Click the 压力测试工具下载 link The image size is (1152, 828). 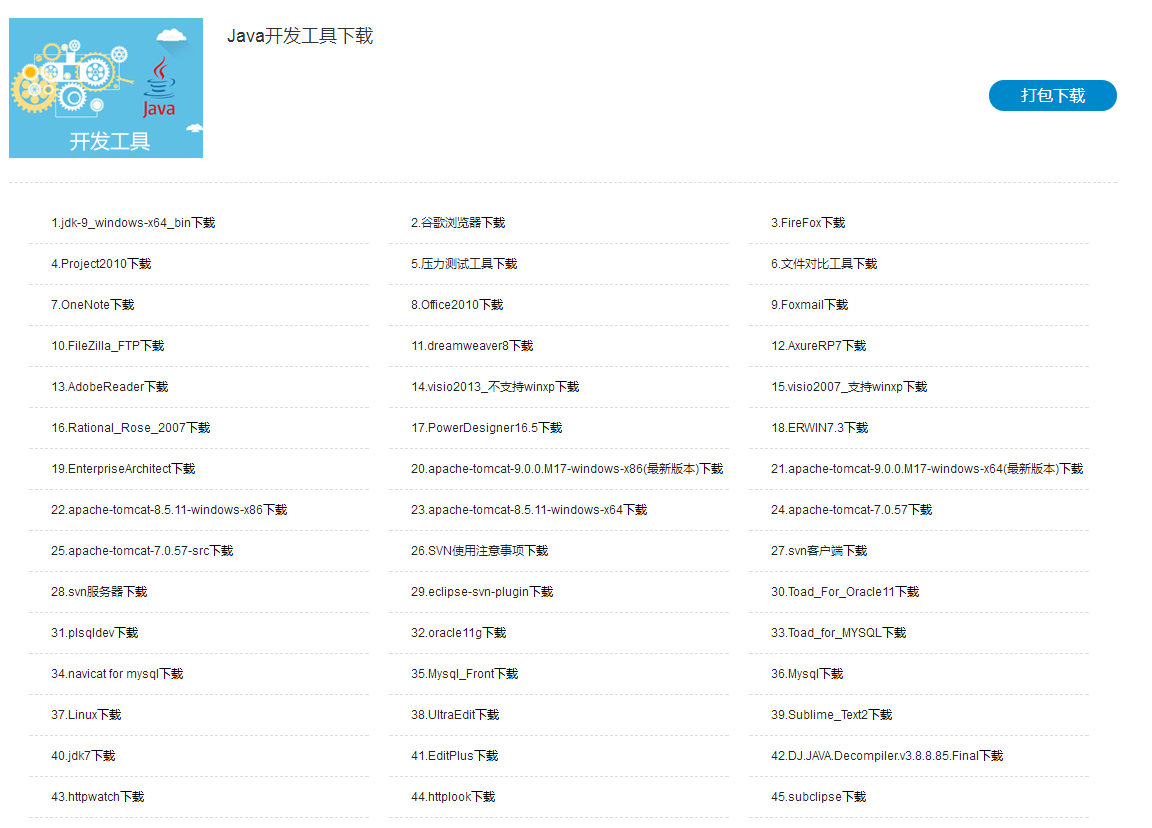click(x=464, y=264)
